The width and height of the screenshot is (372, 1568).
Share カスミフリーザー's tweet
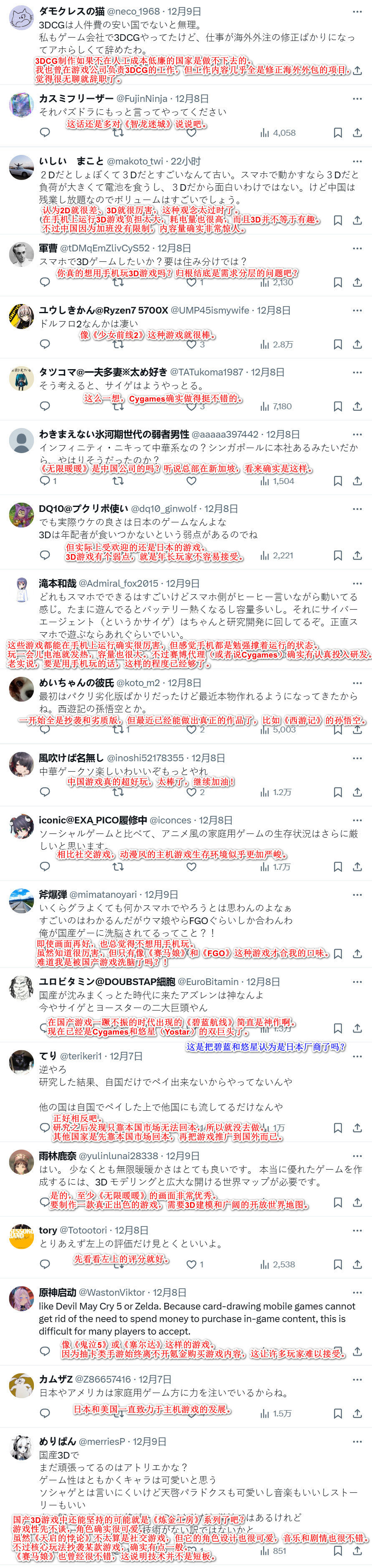(x=357, y=133)
